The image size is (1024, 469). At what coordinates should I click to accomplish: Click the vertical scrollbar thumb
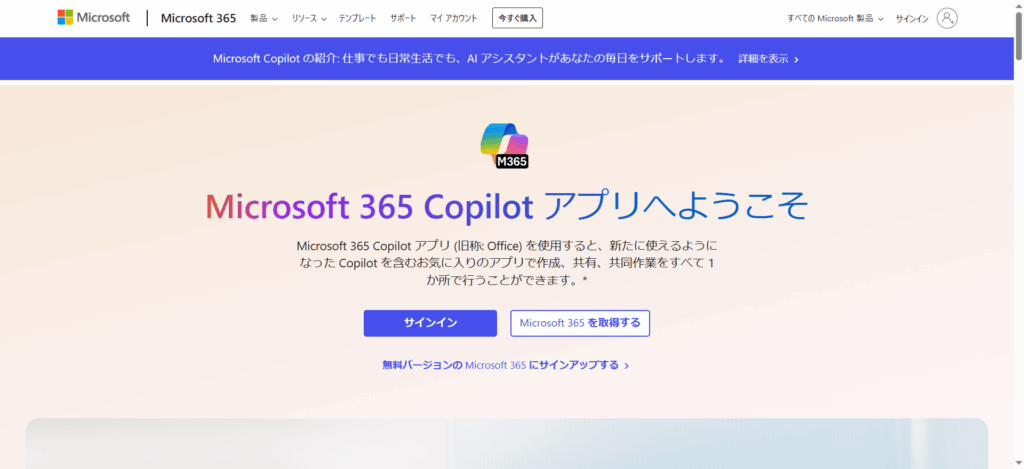pyautogui.click(x=1018, y=35)
